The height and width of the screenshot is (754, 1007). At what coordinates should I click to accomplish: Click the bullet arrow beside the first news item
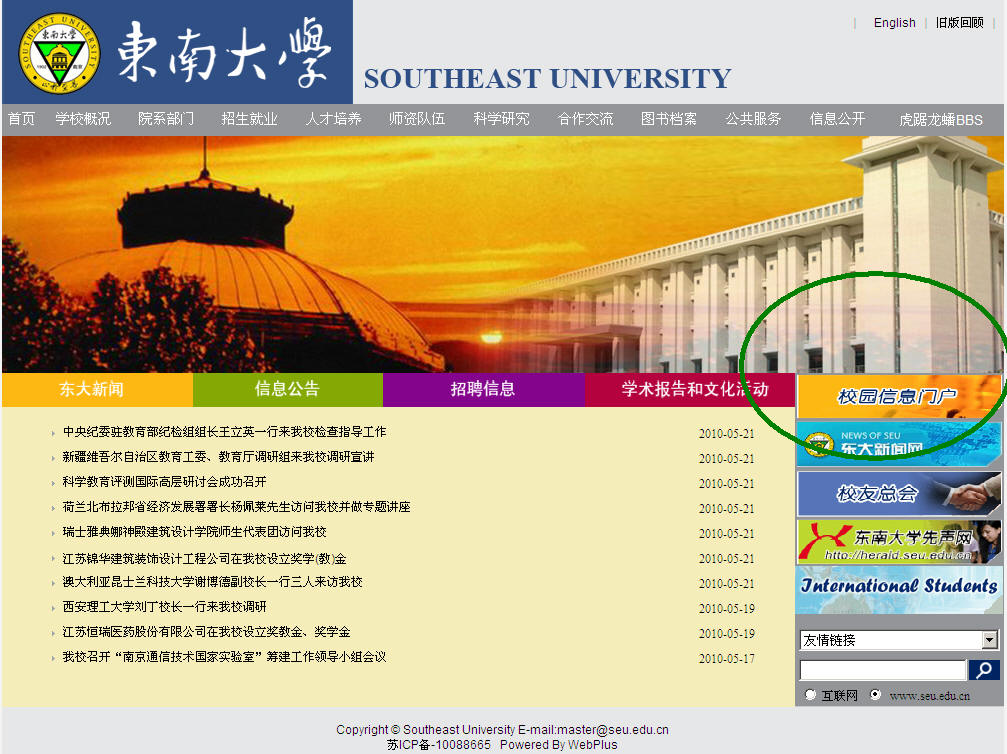53,433
